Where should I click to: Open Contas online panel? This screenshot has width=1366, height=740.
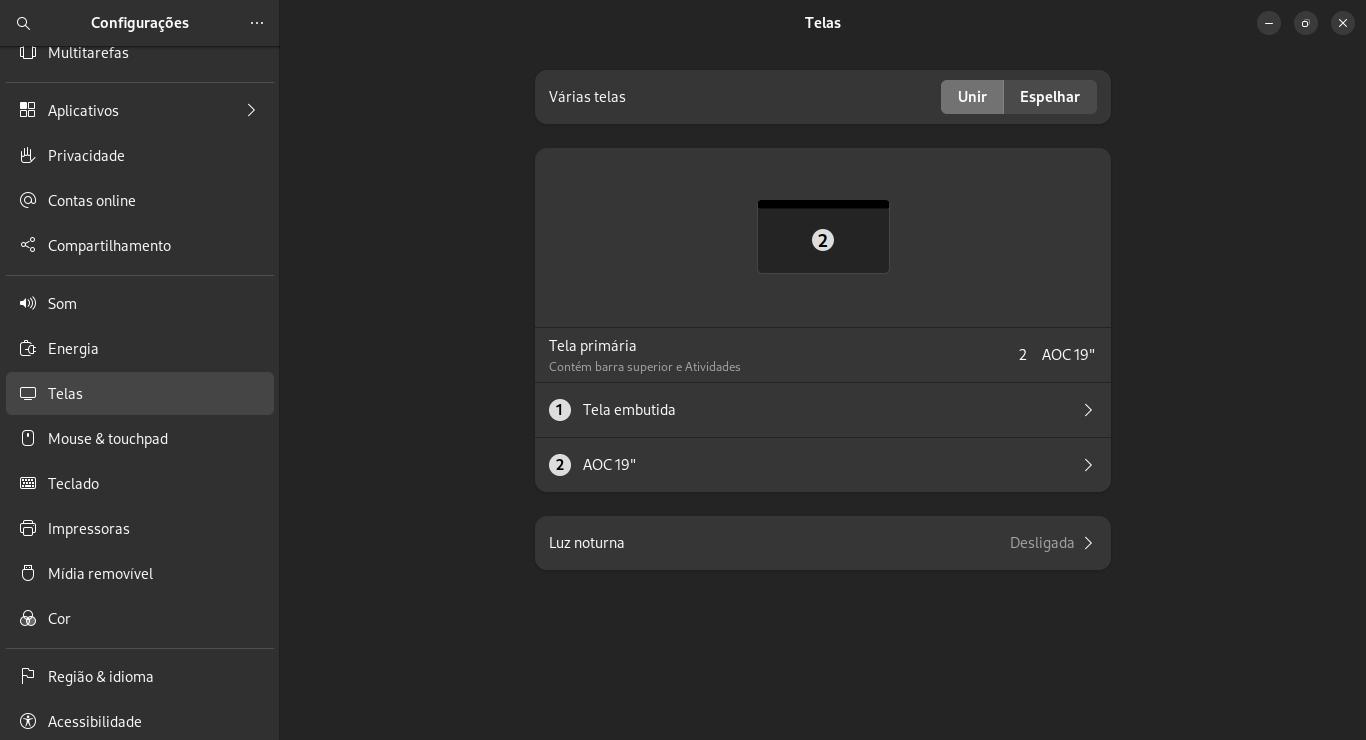pyautogui.click(x=140, y=201)
